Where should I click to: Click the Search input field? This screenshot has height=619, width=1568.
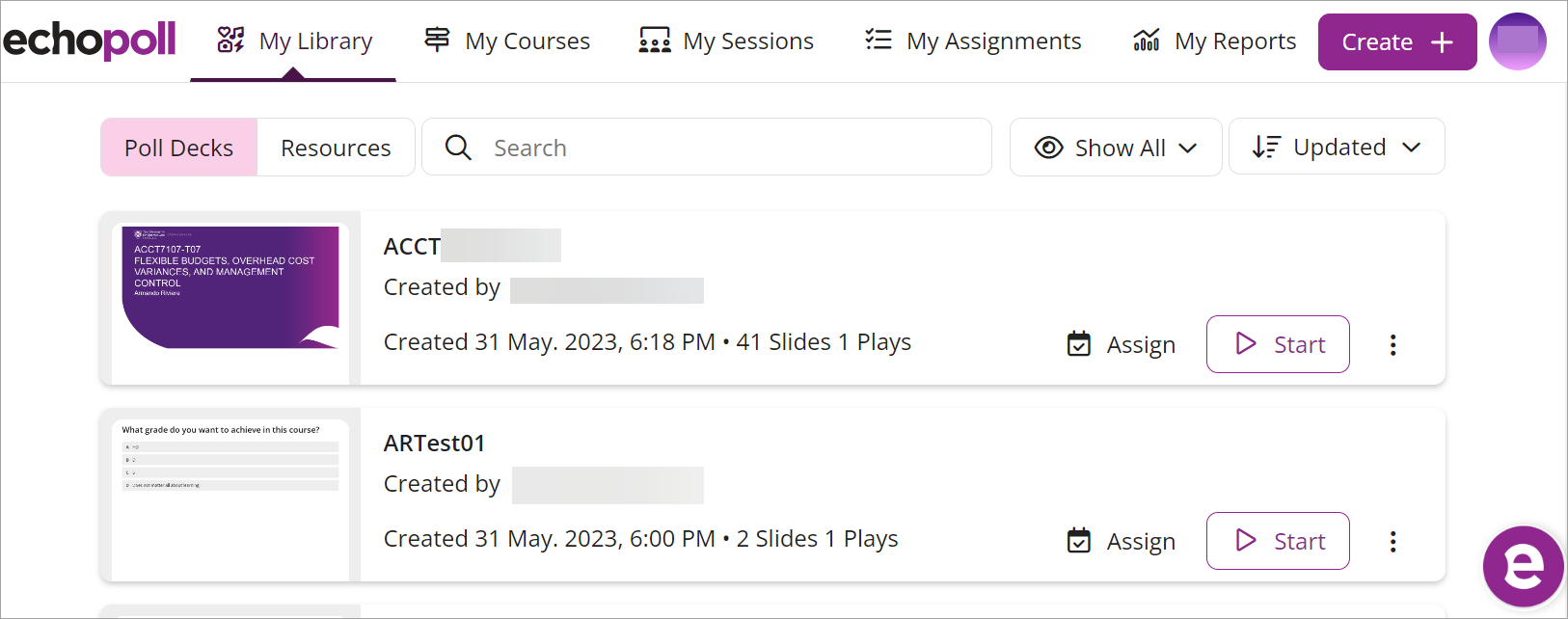pos(707,147)
